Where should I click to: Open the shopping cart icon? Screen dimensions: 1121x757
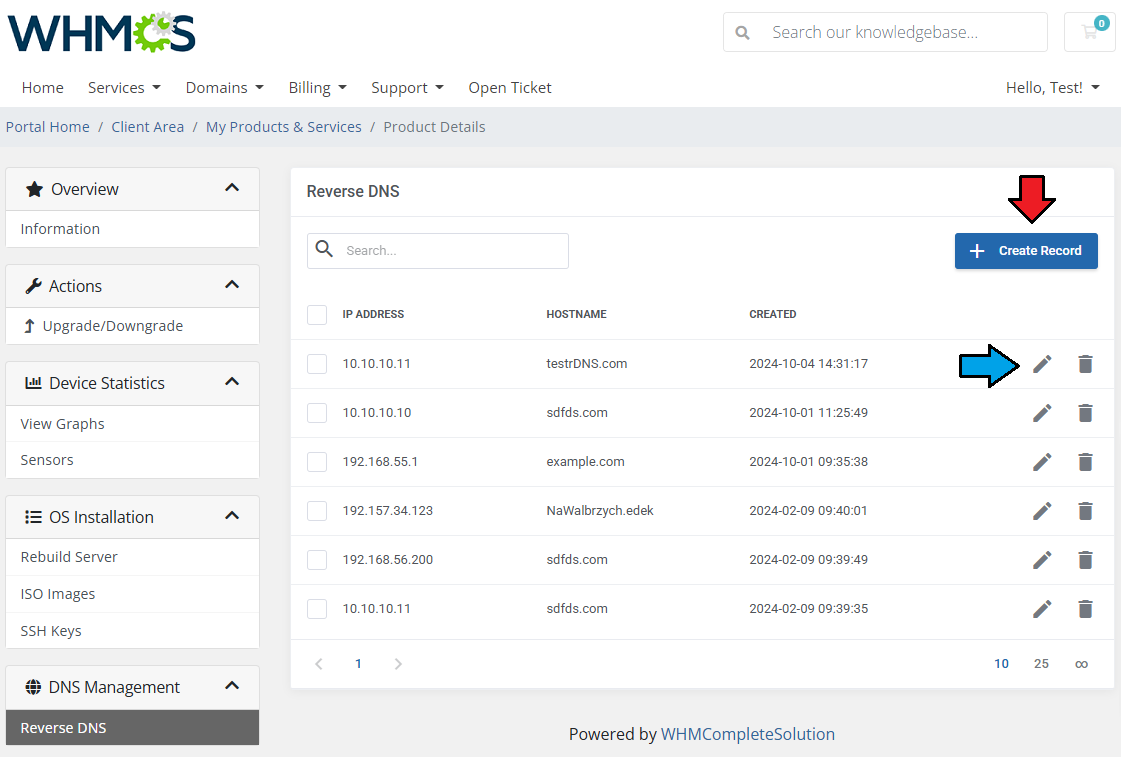tap(1090, 32)
